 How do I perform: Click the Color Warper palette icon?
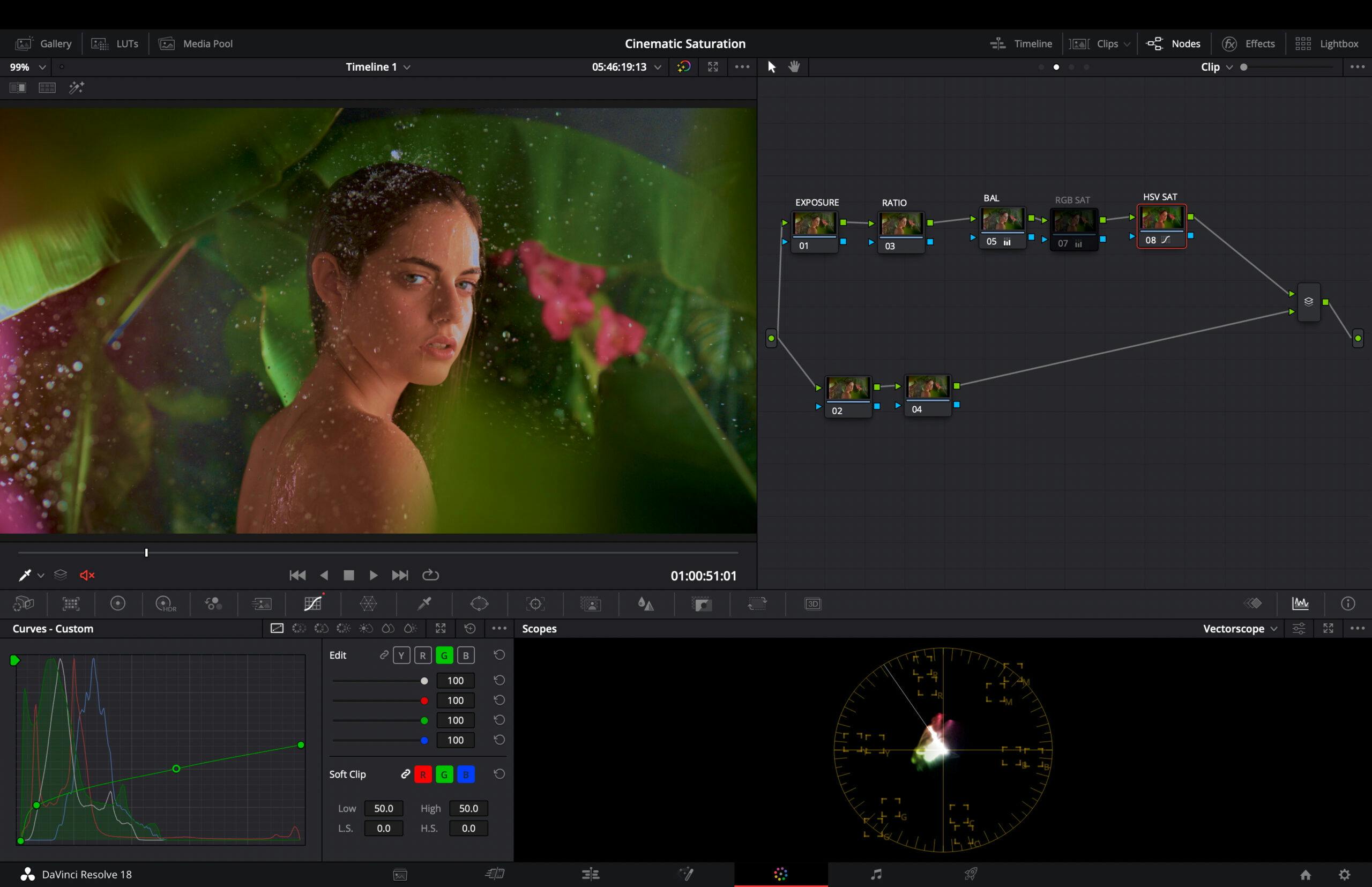point(368,603)
